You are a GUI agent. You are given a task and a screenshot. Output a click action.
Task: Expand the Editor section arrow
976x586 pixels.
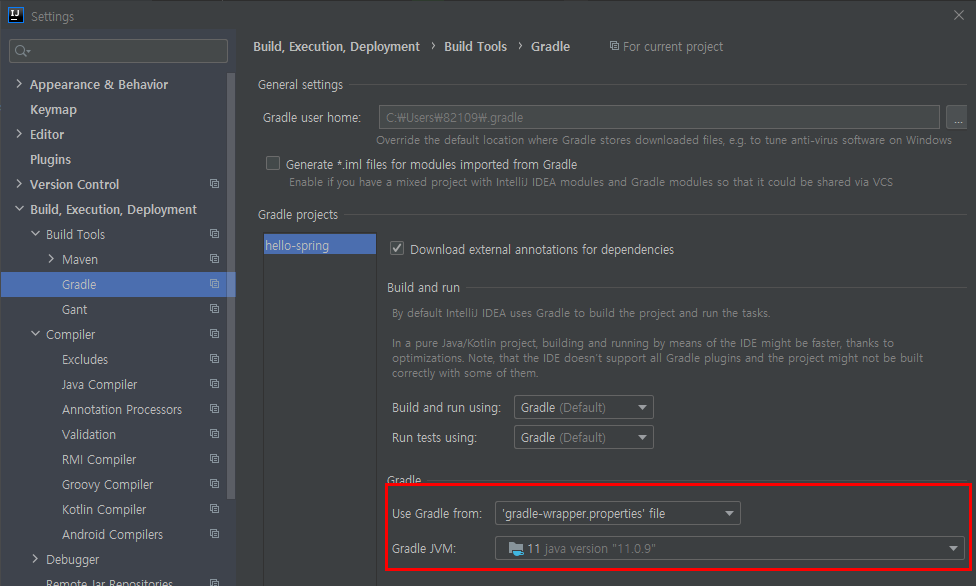tap(19, 133)
